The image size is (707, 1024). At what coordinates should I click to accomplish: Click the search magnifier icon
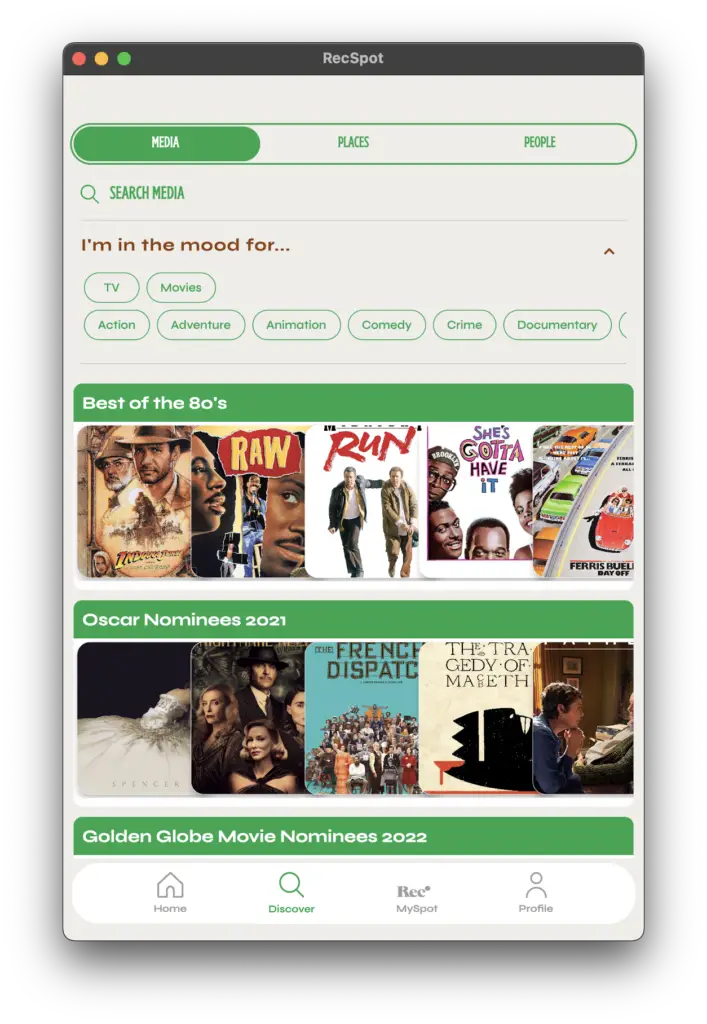pos(89,194)
